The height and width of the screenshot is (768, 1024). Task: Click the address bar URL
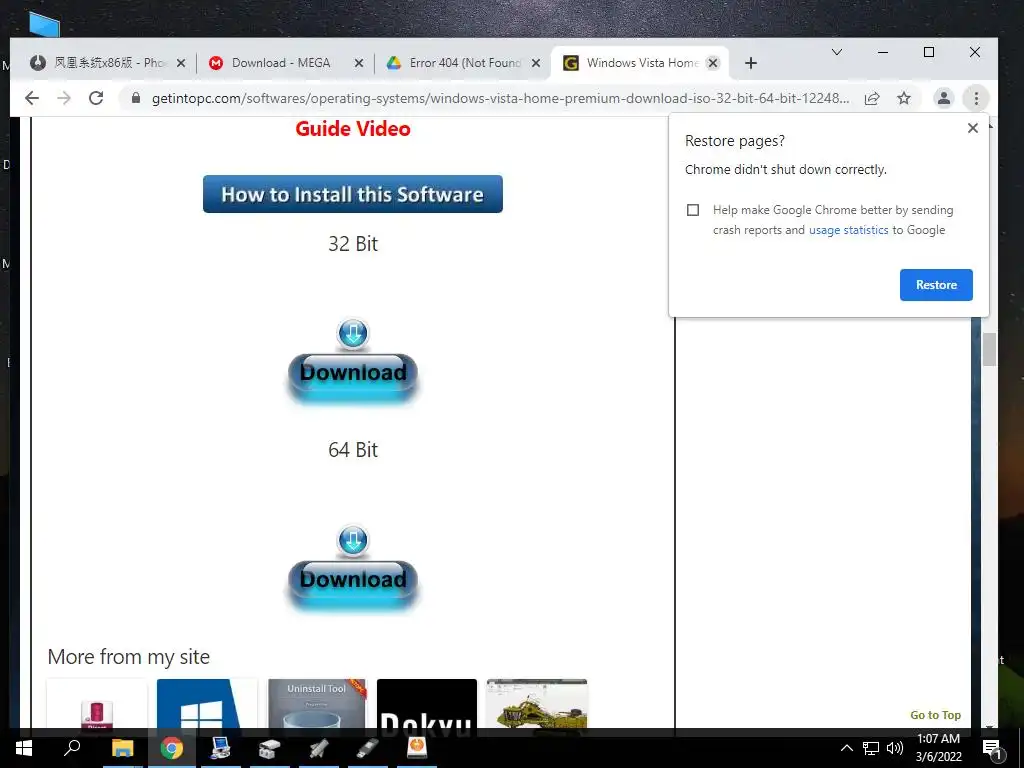(500, 99)
